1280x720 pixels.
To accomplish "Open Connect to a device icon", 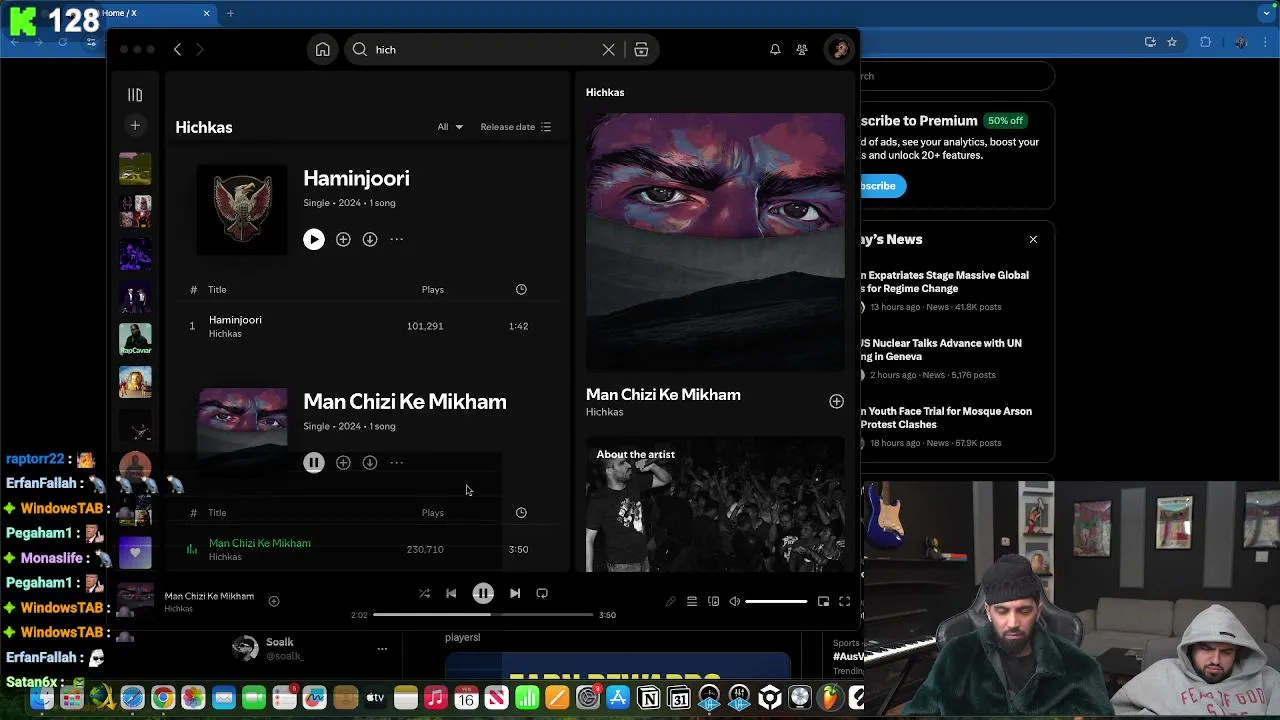I will pos(713,602).
